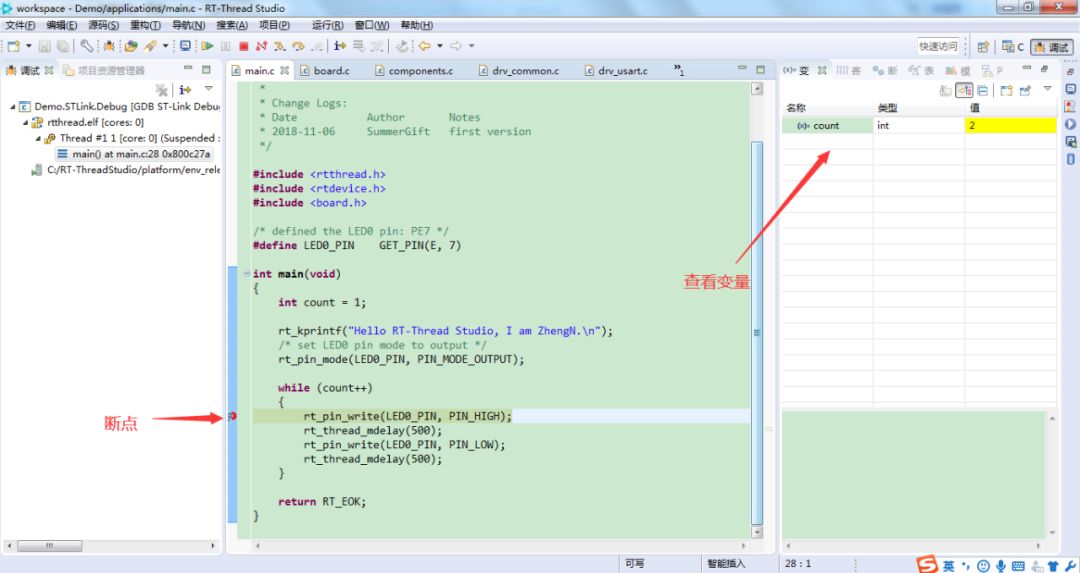Click the New file icon in toolbar
The image size is (1080, 573).
(14, 46)
